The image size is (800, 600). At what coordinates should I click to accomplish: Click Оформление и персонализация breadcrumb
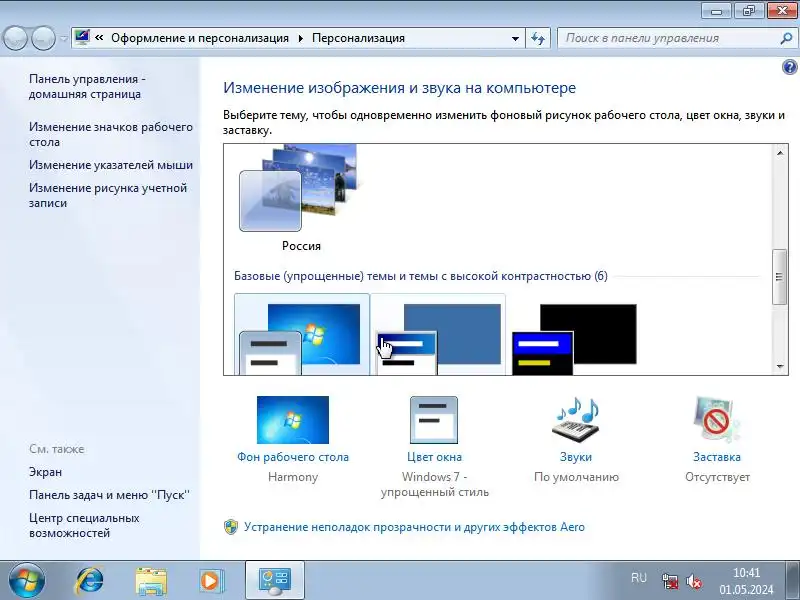pyautogui.click(x=200, y=38)
